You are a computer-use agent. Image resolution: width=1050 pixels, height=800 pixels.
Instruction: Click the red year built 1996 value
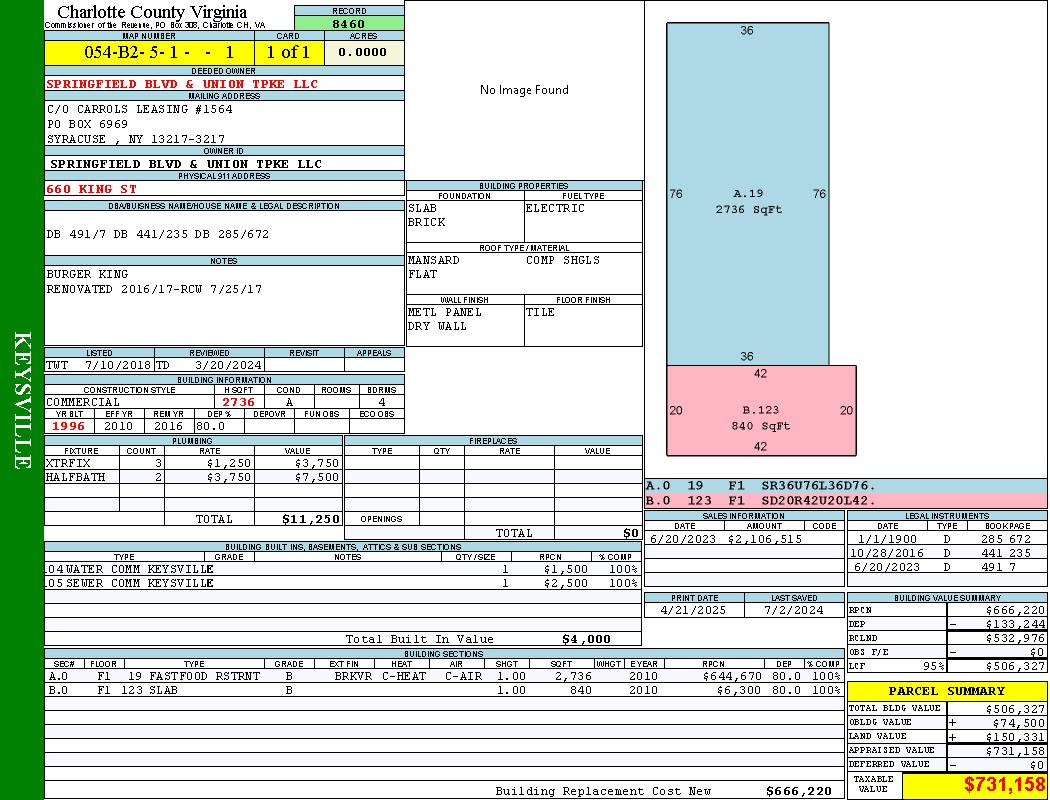click(69, 426)
